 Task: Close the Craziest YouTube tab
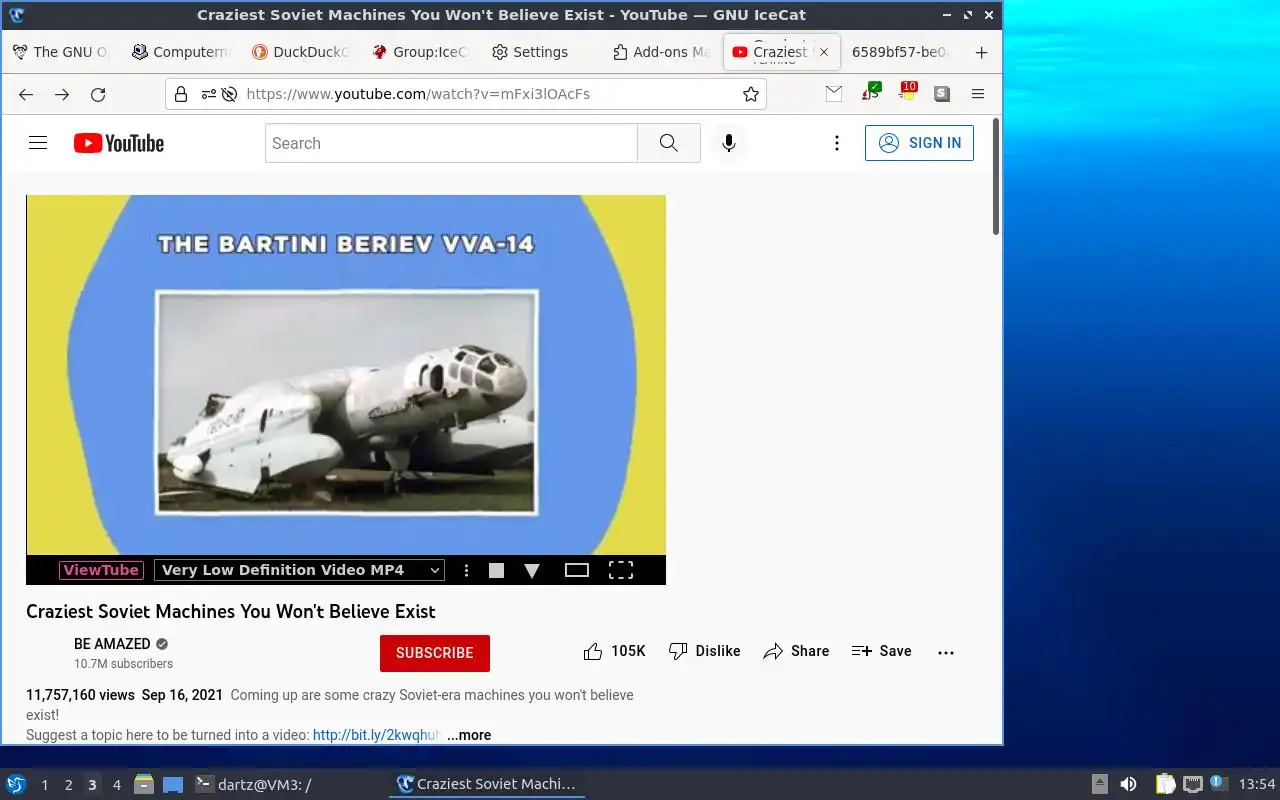click(x=824, y=52)
